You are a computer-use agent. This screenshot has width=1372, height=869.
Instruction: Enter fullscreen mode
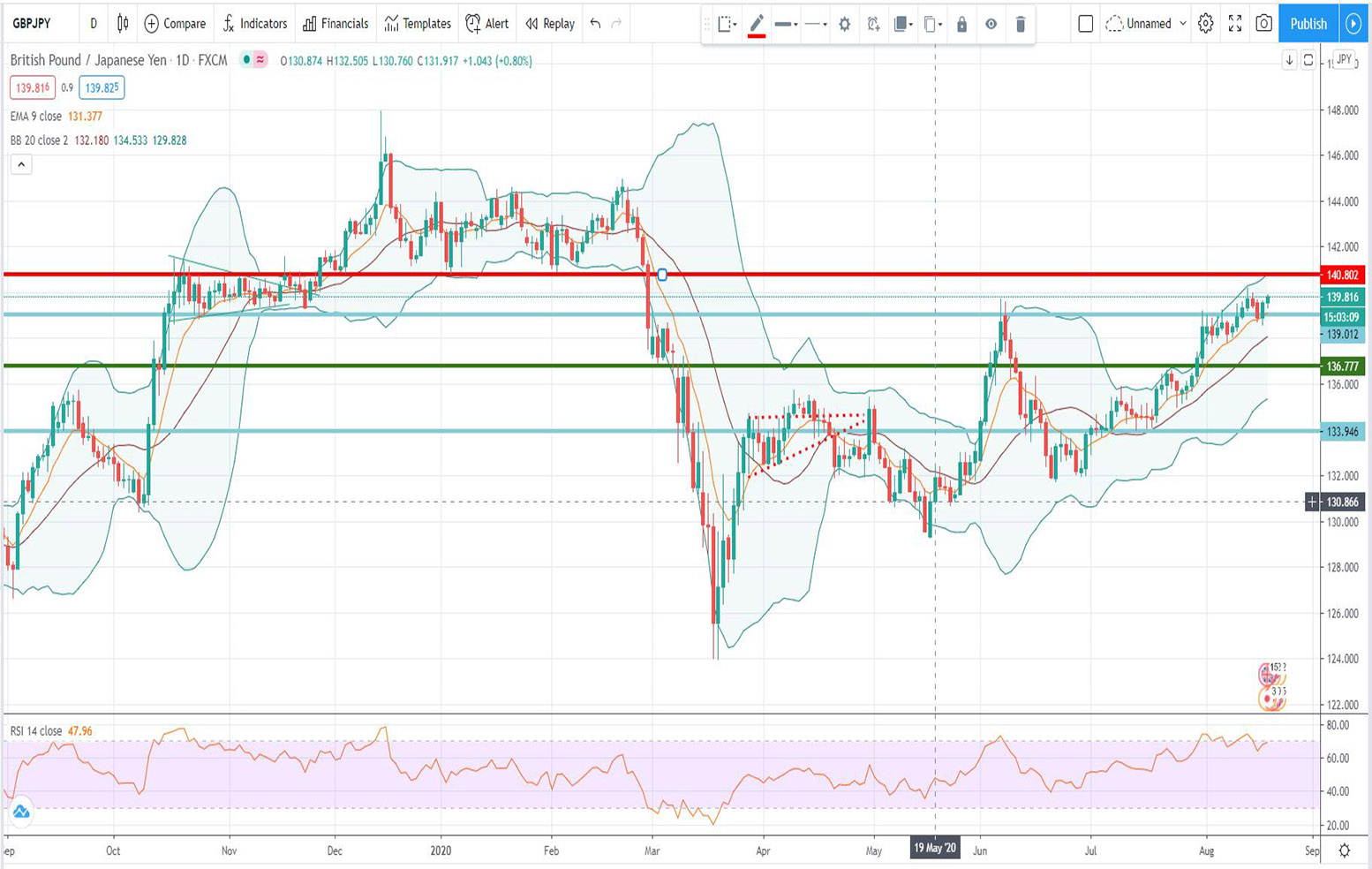coord(1235,24)
